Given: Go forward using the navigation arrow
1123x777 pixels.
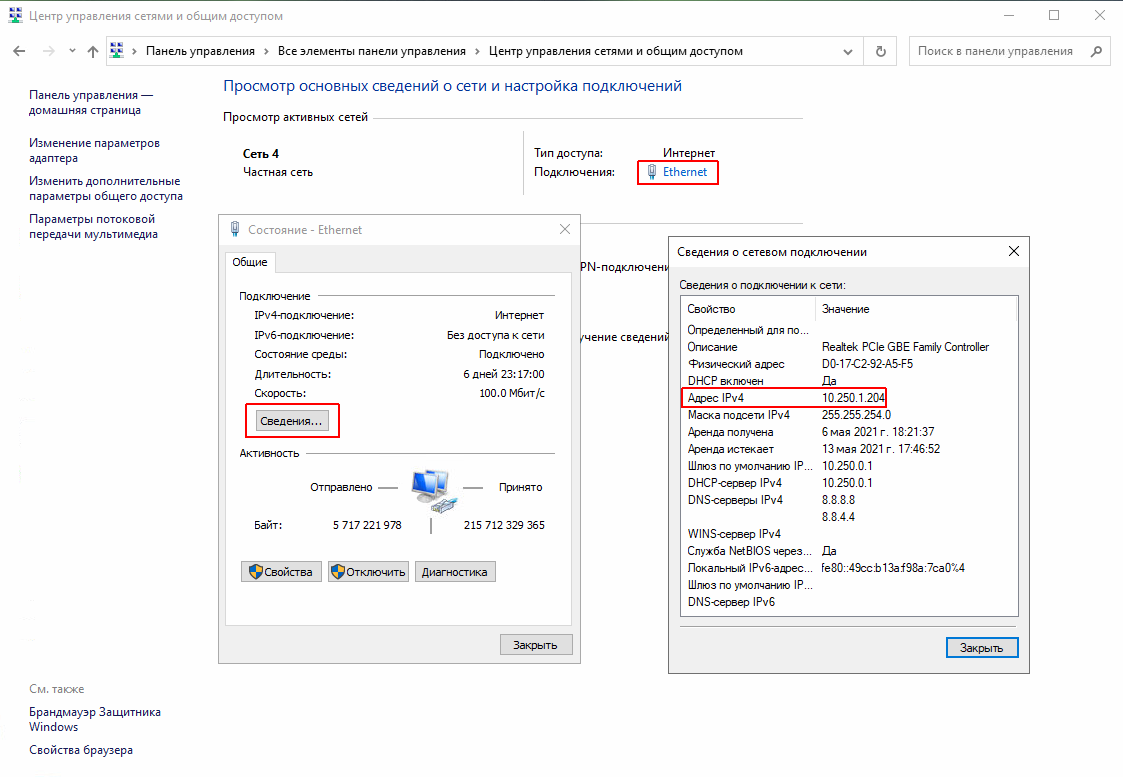Looking at the screenshot, I should pyautogui.click(x=49, y=51).
